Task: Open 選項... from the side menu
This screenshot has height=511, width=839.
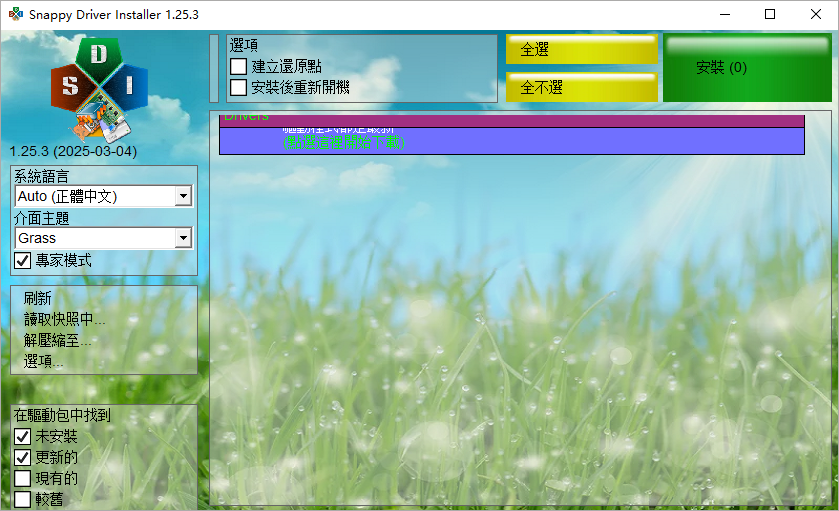Action: coord(43,362)
